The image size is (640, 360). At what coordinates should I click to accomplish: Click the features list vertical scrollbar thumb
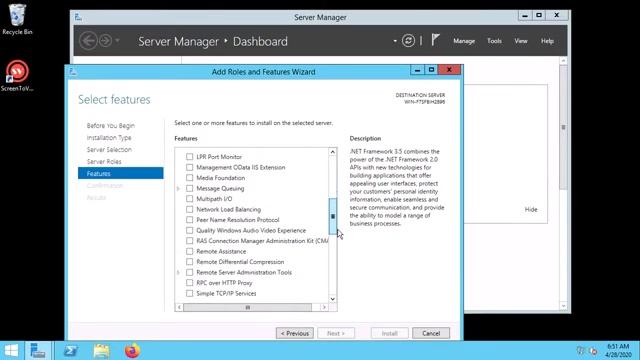point(333,216)
